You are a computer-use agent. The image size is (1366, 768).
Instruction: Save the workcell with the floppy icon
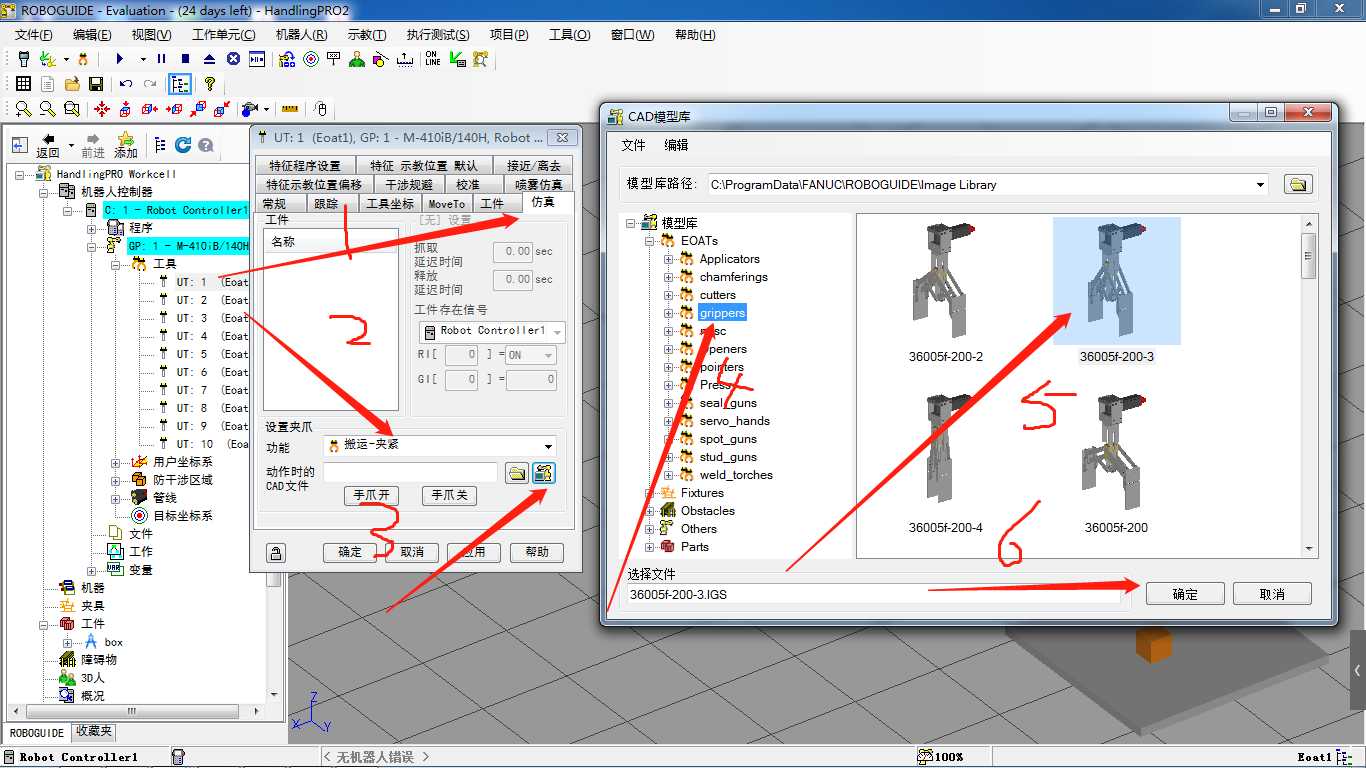96,84
